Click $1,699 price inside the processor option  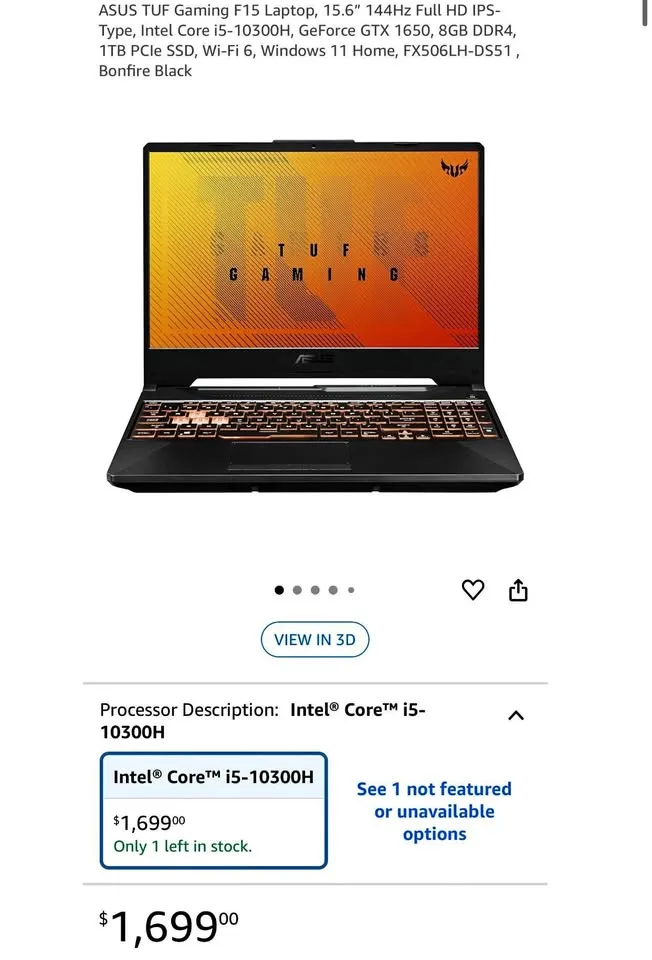click(149, 822)
